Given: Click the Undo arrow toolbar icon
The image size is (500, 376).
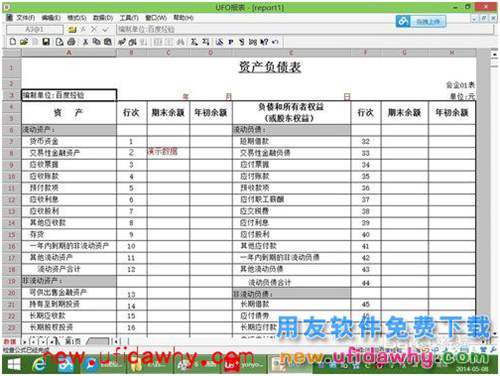Looking at the screenshot, I should pyautogui.click(x=275, y=42).
